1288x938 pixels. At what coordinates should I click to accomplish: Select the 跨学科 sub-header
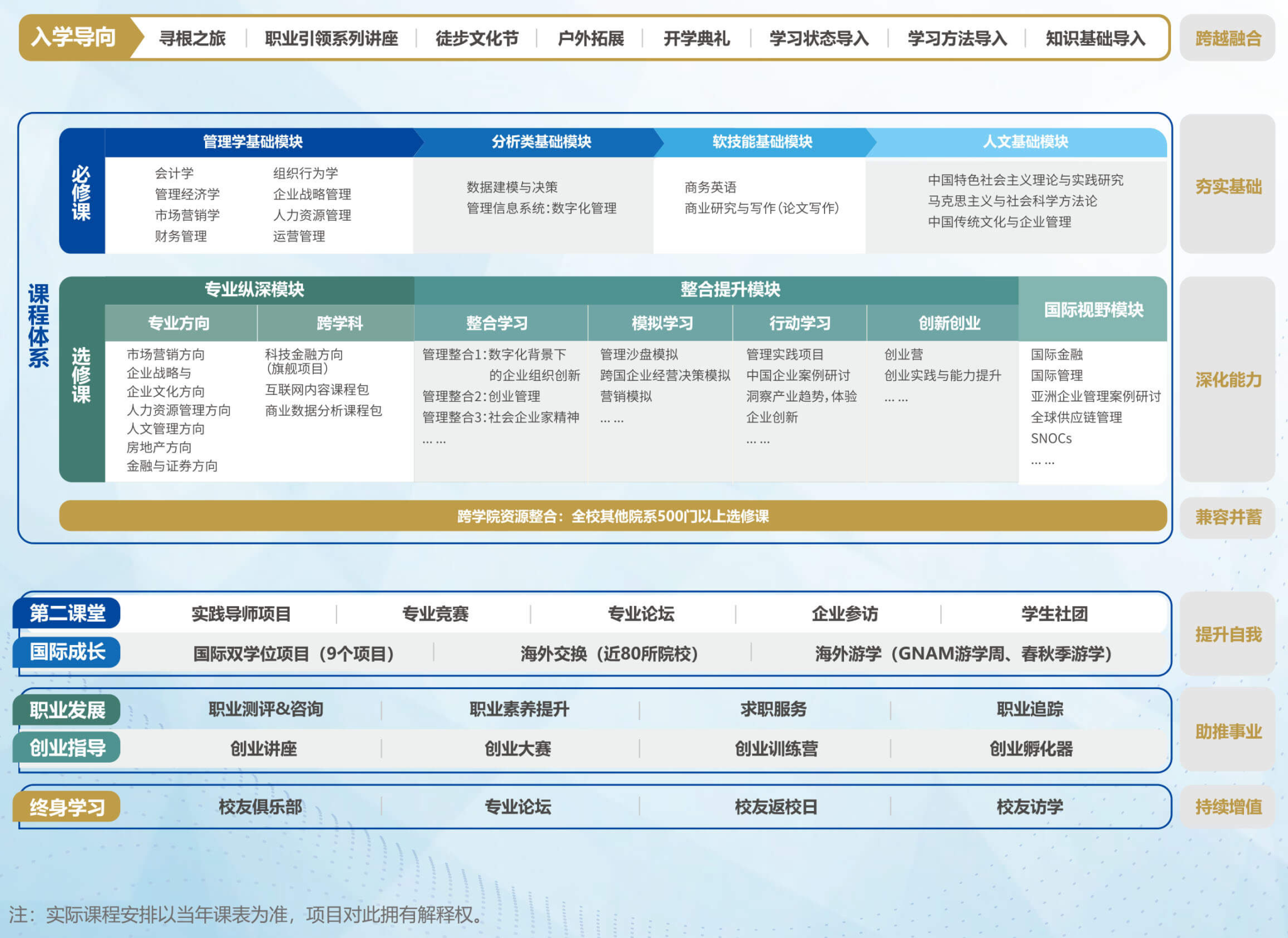[340, 323]
